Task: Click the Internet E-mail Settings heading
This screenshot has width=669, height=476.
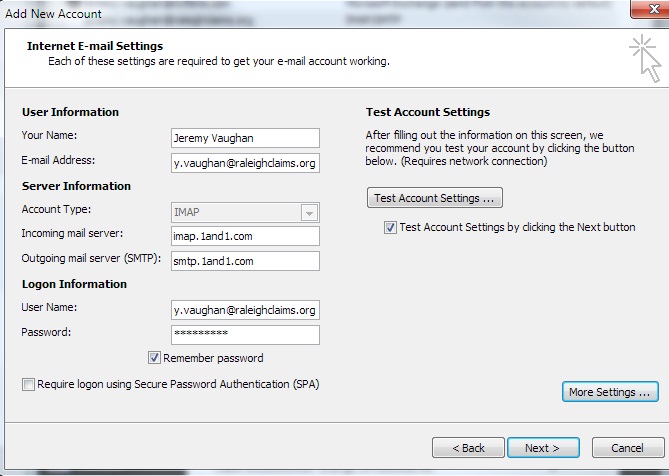Action: click(x=95, y=46)
